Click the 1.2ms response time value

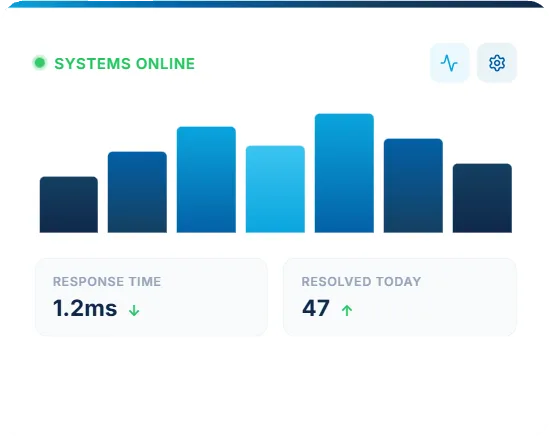(85, 308)
